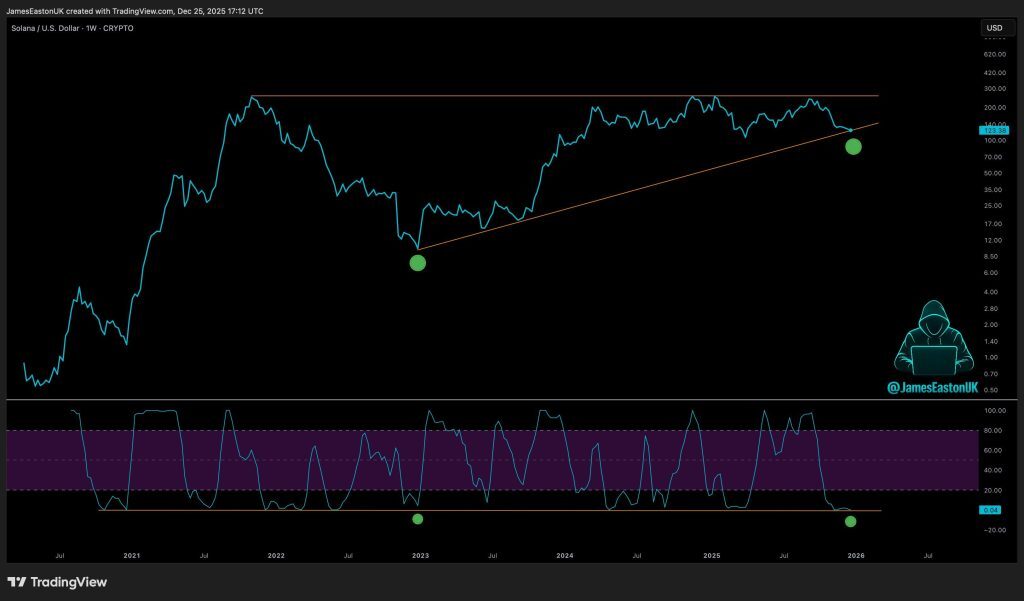Click the TradingView text link at the bottom
This screenshot has height=601, width=1024.
[70, 581]
